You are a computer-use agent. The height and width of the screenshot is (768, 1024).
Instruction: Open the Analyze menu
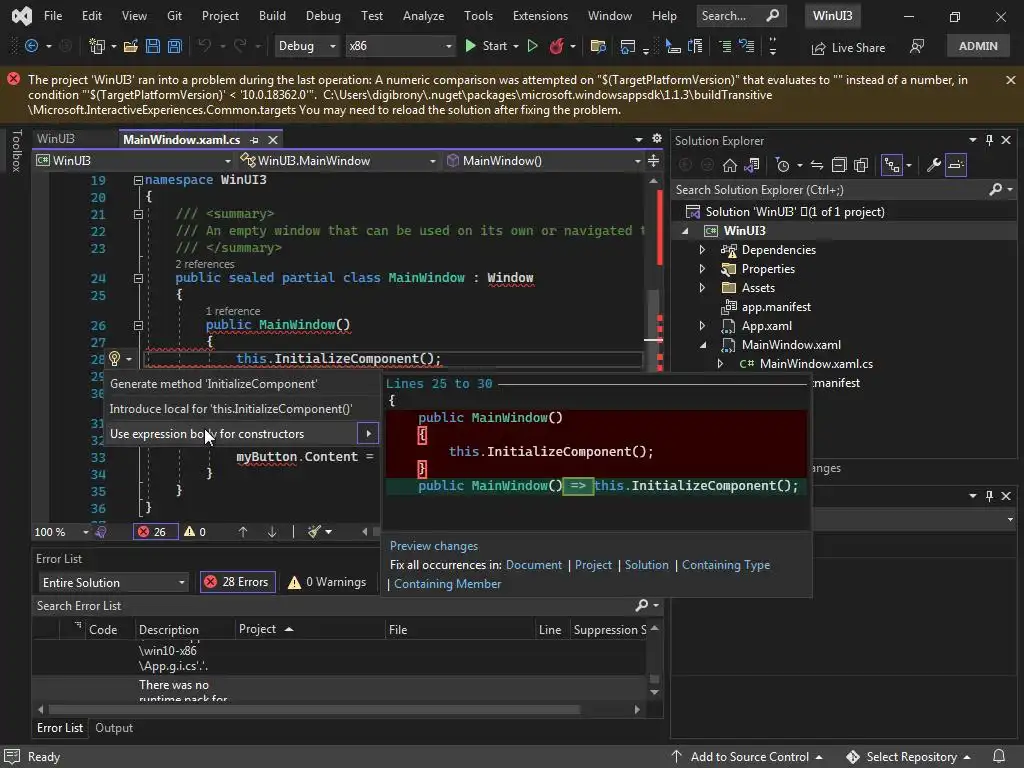423,16
